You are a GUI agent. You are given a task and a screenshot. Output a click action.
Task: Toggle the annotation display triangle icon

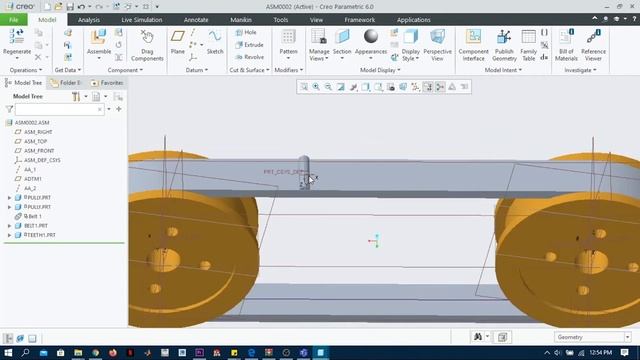pos(452,87)
